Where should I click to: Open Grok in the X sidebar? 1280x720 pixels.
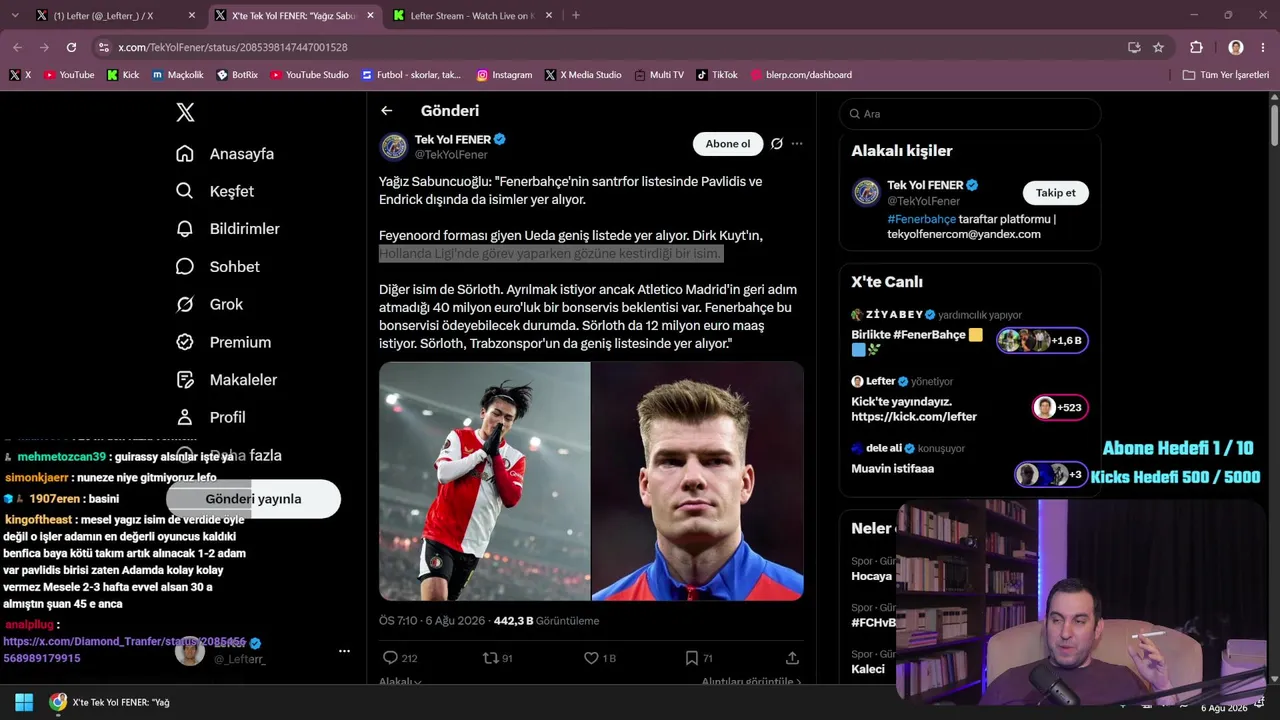pyautogui.click(x=210, y=304)
